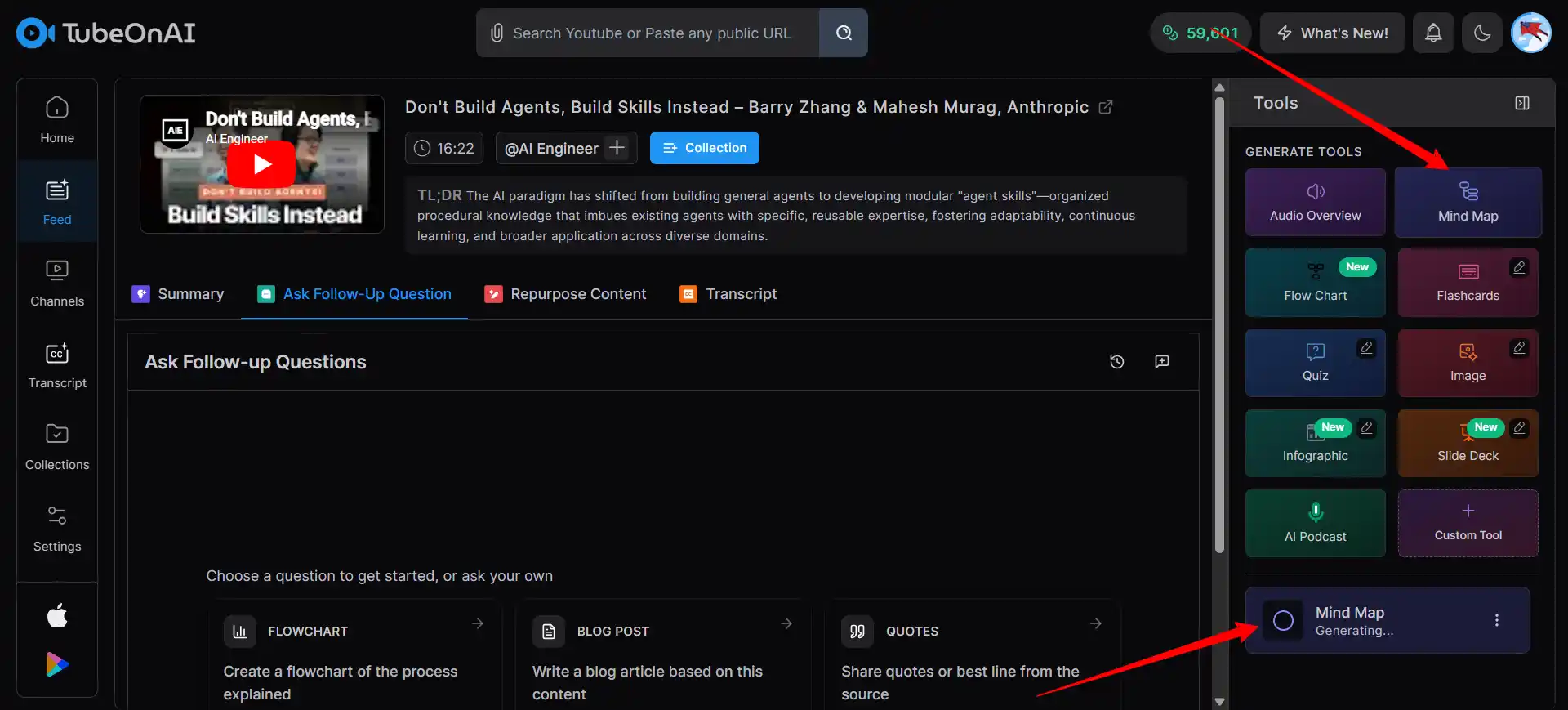Choose the QUOTES suggested question card
The height and width of the screenshot is (710, 1568).
(x=972, y=655)
